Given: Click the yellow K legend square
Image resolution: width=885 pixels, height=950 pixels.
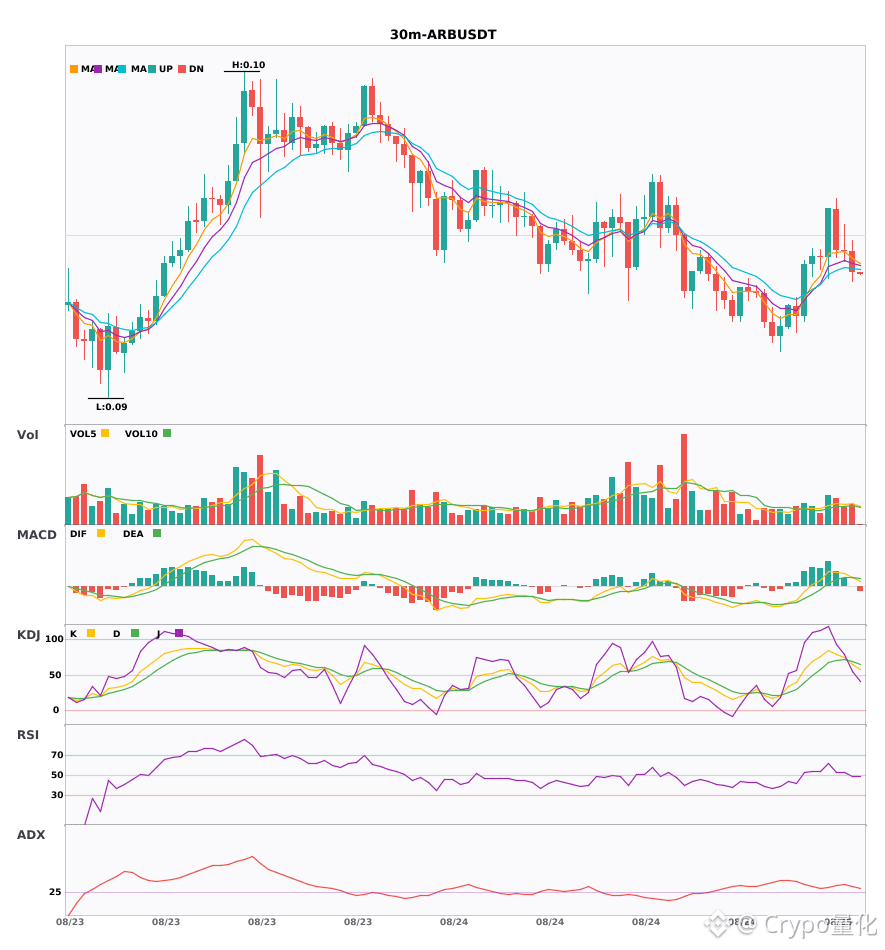Looking at the screenshot, I should (x=91, y=633).
